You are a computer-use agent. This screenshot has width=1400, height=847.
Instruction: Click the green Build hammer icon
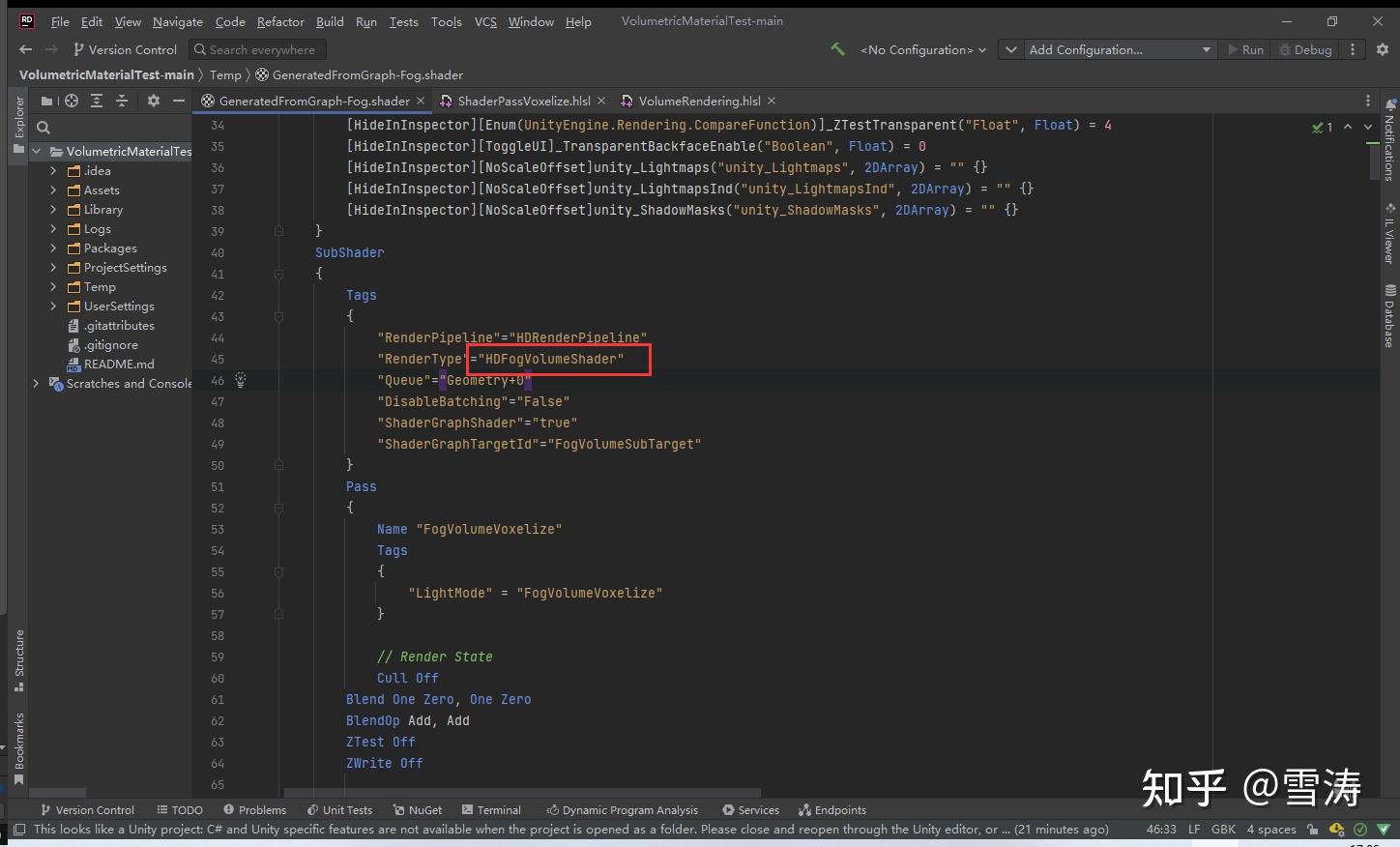[837, 49]
